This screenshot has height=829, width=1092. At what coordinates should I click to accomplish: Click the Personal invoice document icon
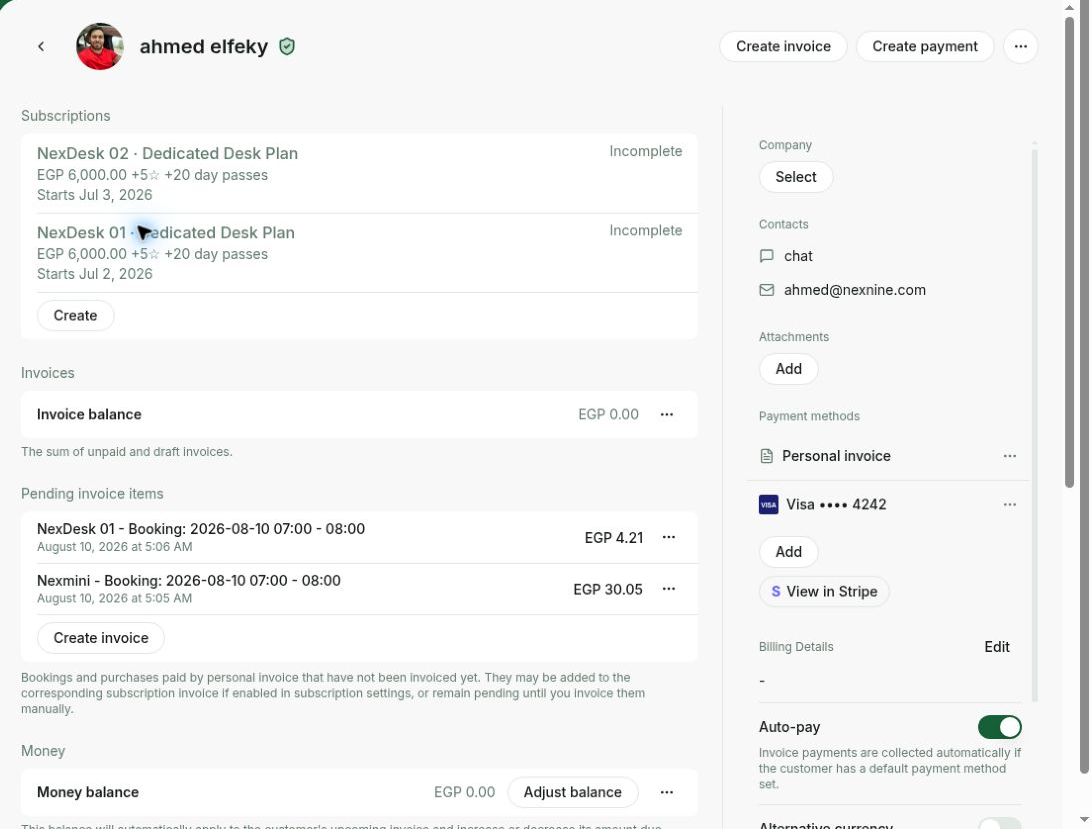pyautogui.click(x=767, y=456)
